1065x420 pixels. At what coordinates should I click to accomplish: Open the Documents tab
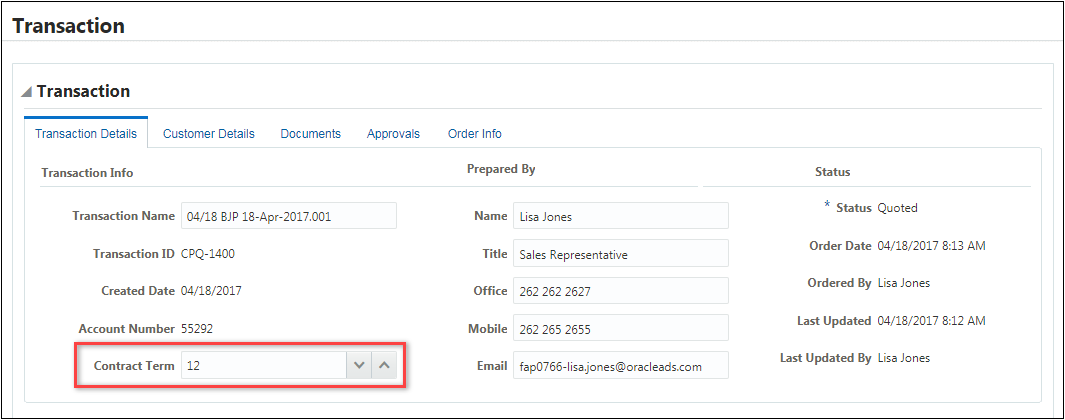pos(310,133)
